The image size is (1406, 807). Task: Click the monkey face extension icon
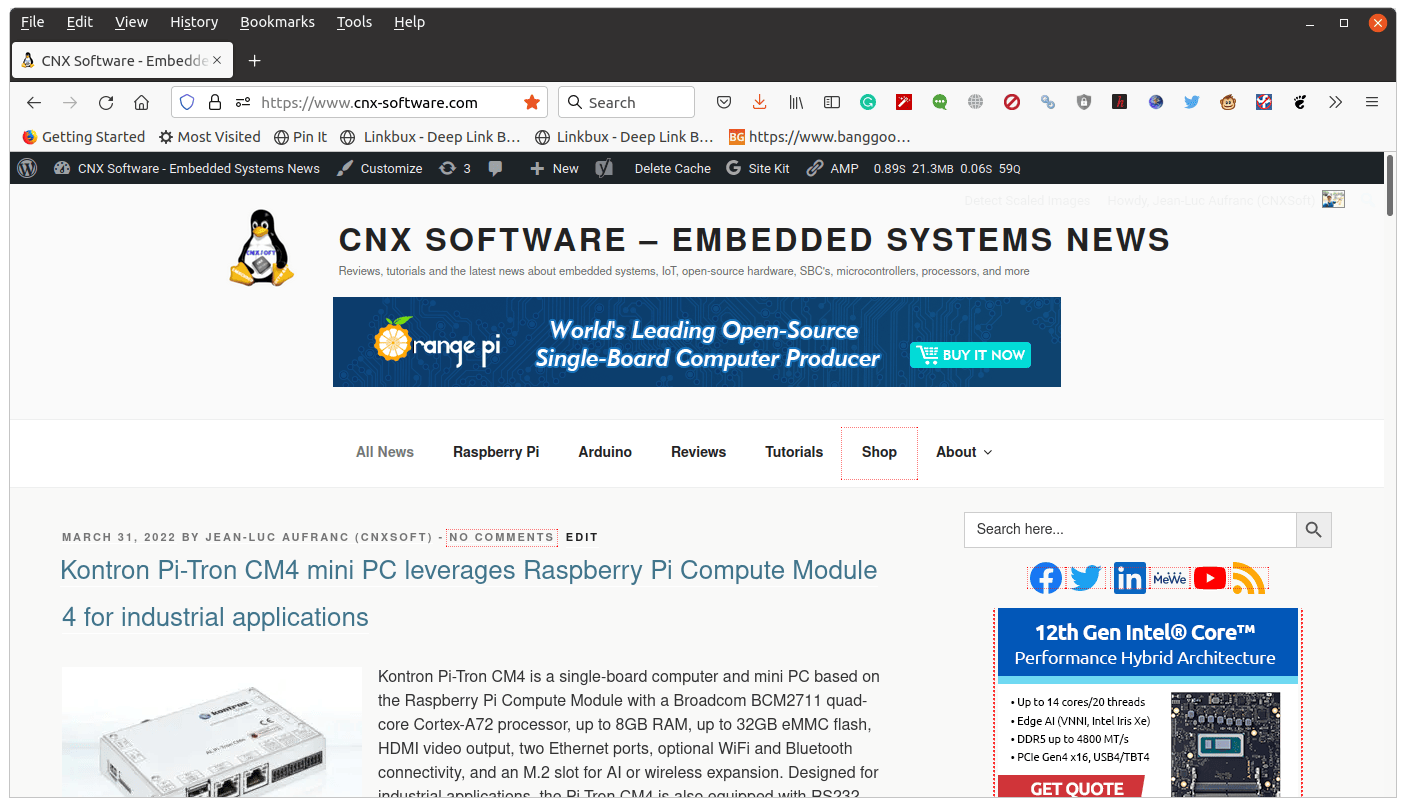click(1228, 102)
